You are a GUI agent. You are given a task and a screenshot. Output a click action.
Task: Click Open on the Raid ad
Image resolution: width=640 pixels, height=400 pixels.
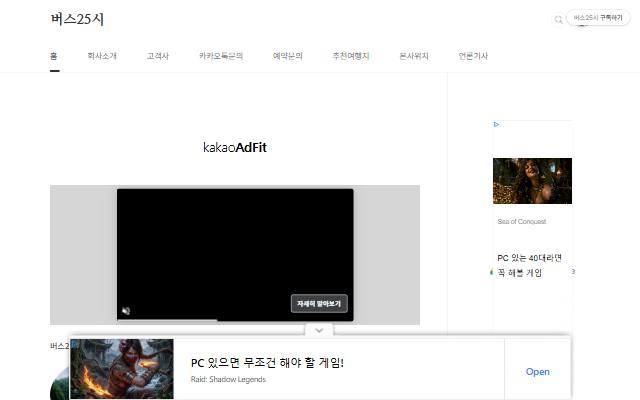(538, 372)
